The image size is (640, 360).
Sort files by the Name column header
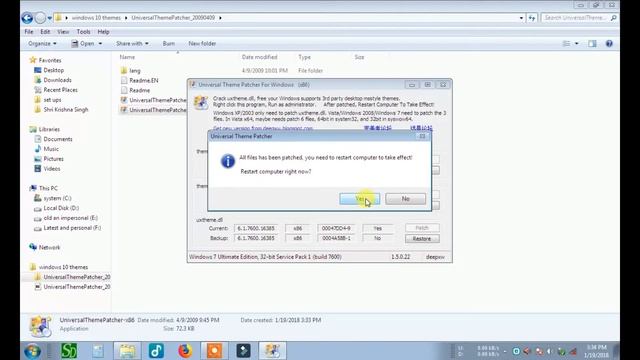[127, 57]
